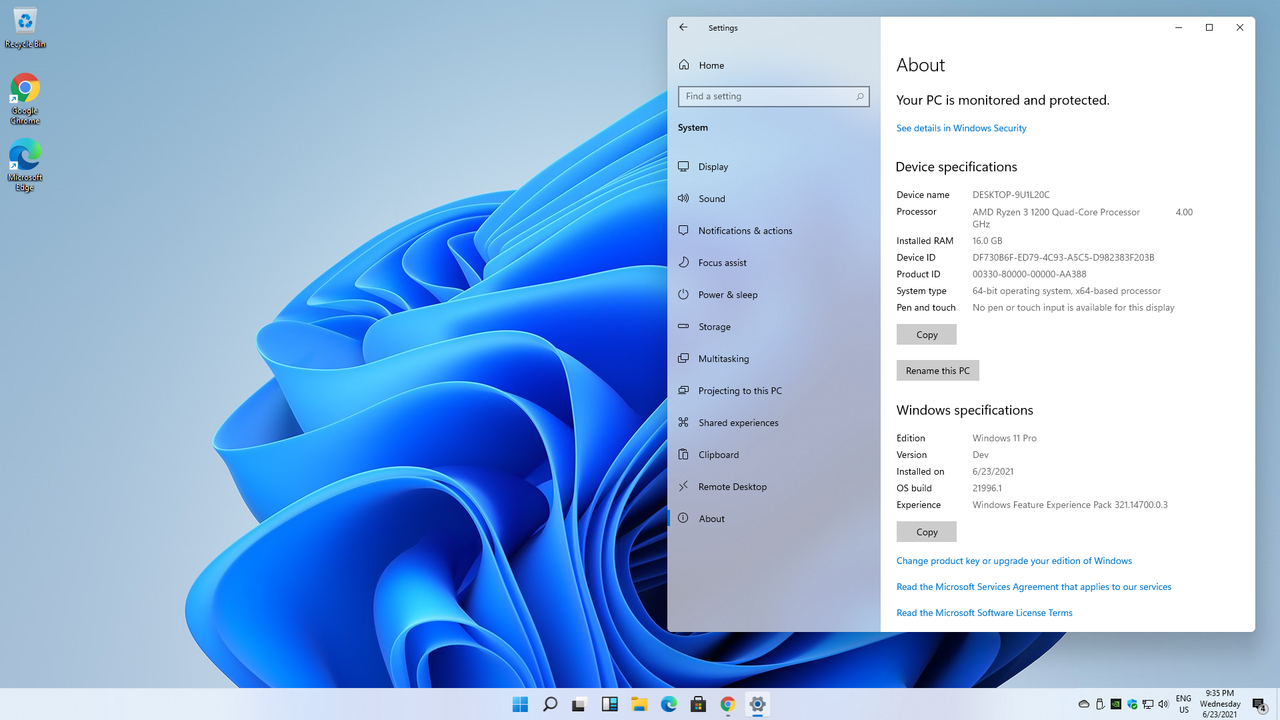Open Microsoft Edge from the taskbar
Image resolution: width=1280 pixels, height=720 pixels.
coord(668,704)
